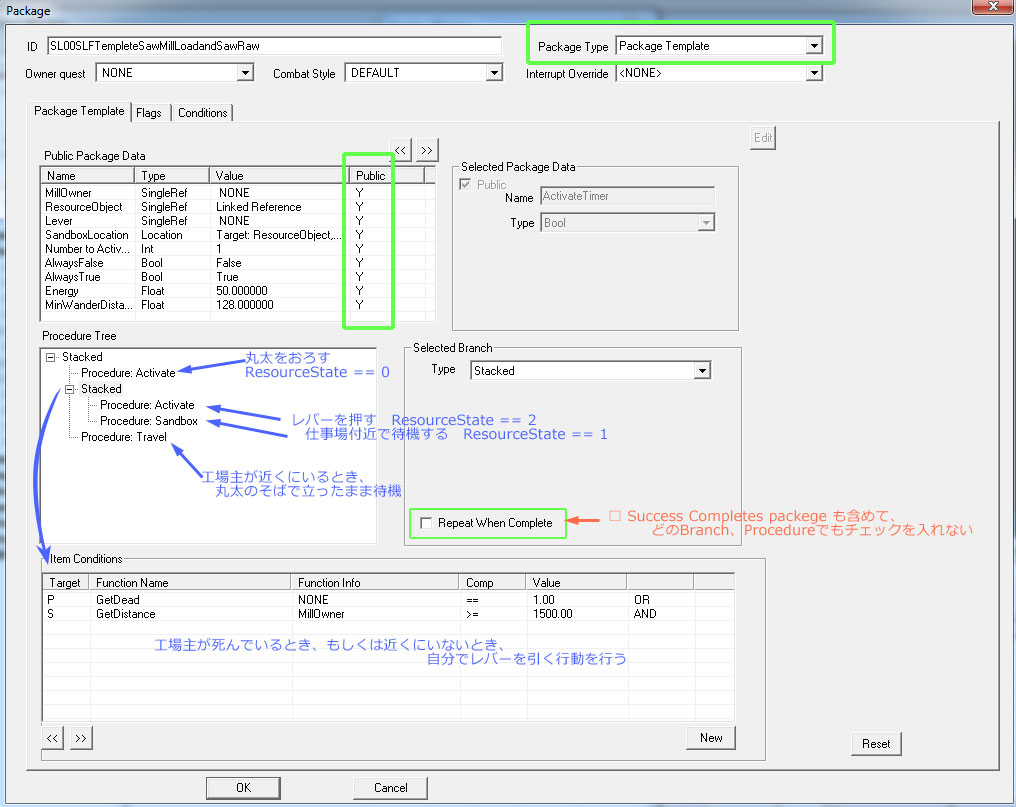Select the Procedure: Travel tree item

pos(124,437)
